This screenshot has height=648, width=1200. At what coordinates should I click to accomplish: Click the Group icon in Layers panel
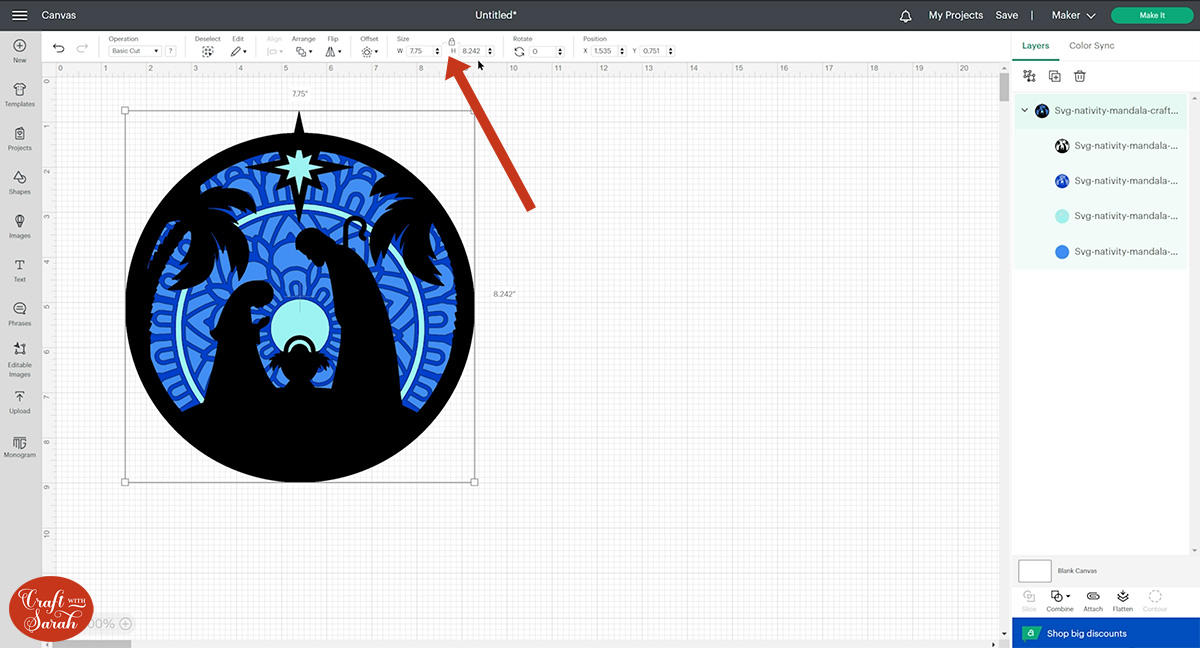(1030, 76)
